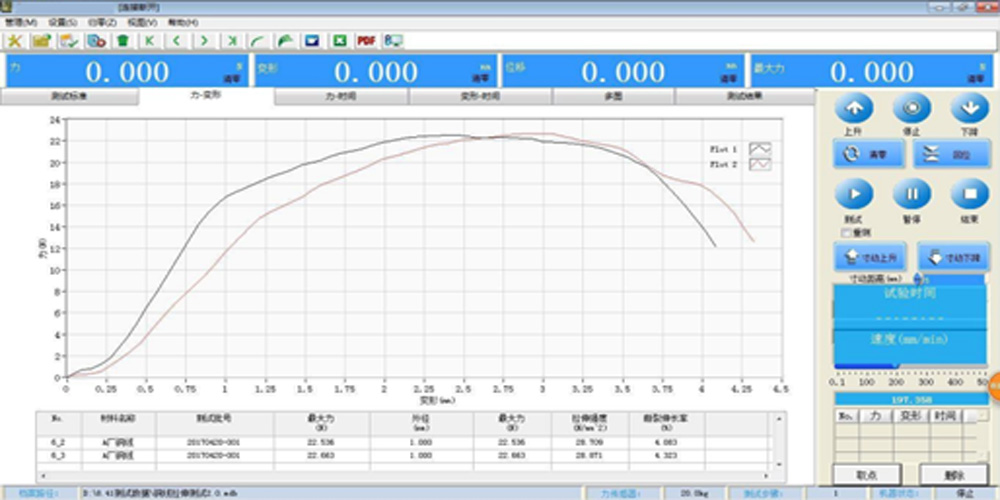
Task: Pause test with round pause button
Action: click(911, 193)
